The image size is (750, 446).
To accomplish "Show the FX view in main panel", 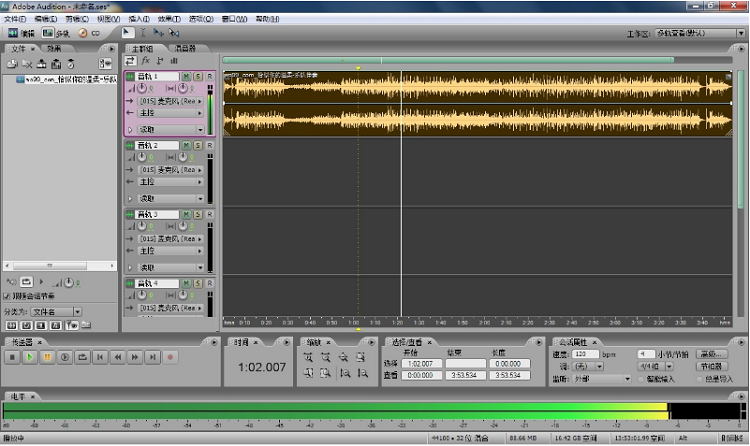I will point(146,61).
